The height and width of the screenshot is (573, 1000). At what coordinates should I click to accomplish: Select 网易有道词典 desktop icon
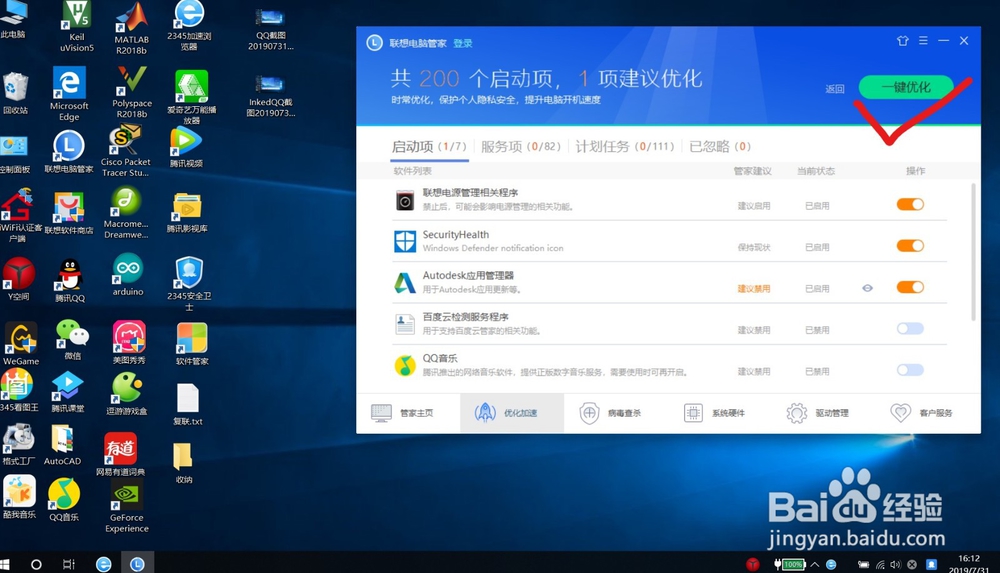(x=120, y=454)
